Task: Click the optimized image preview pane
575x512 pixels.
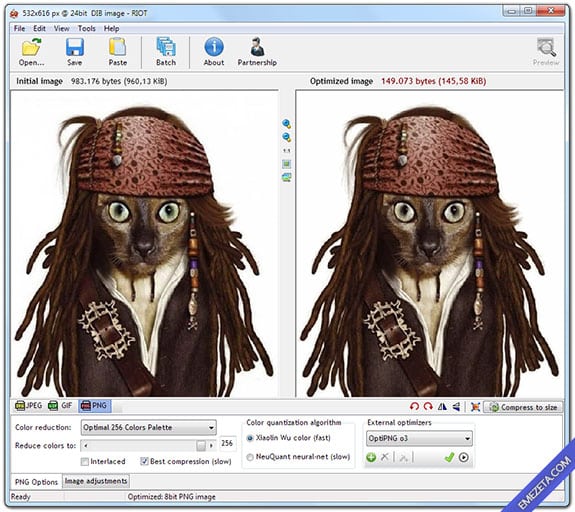Action: point(430,244)
